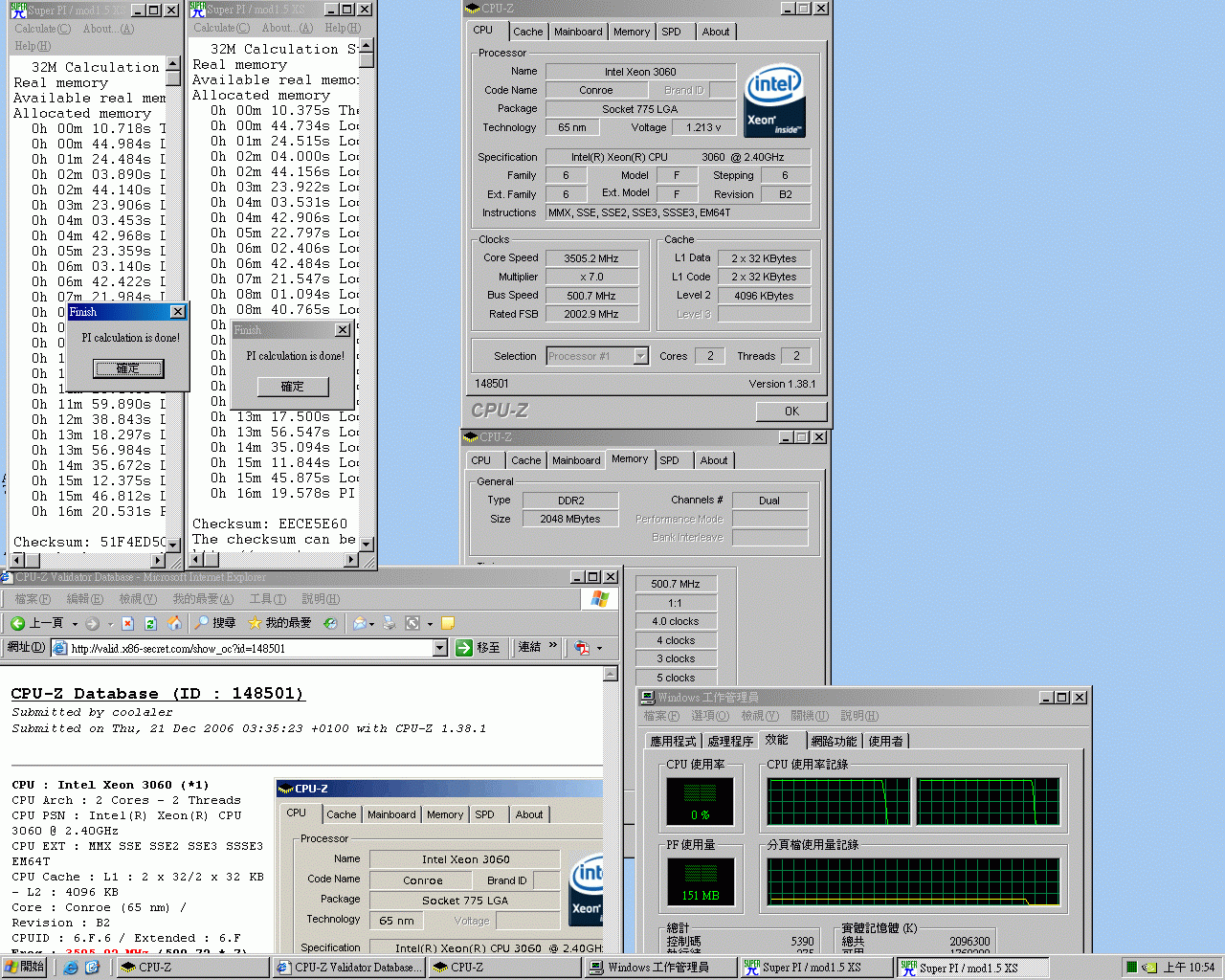This screenshot has width=1225, height=980.
Task: Open 工具(T) menu in Internet Explorer
Action: coord(268,599)
